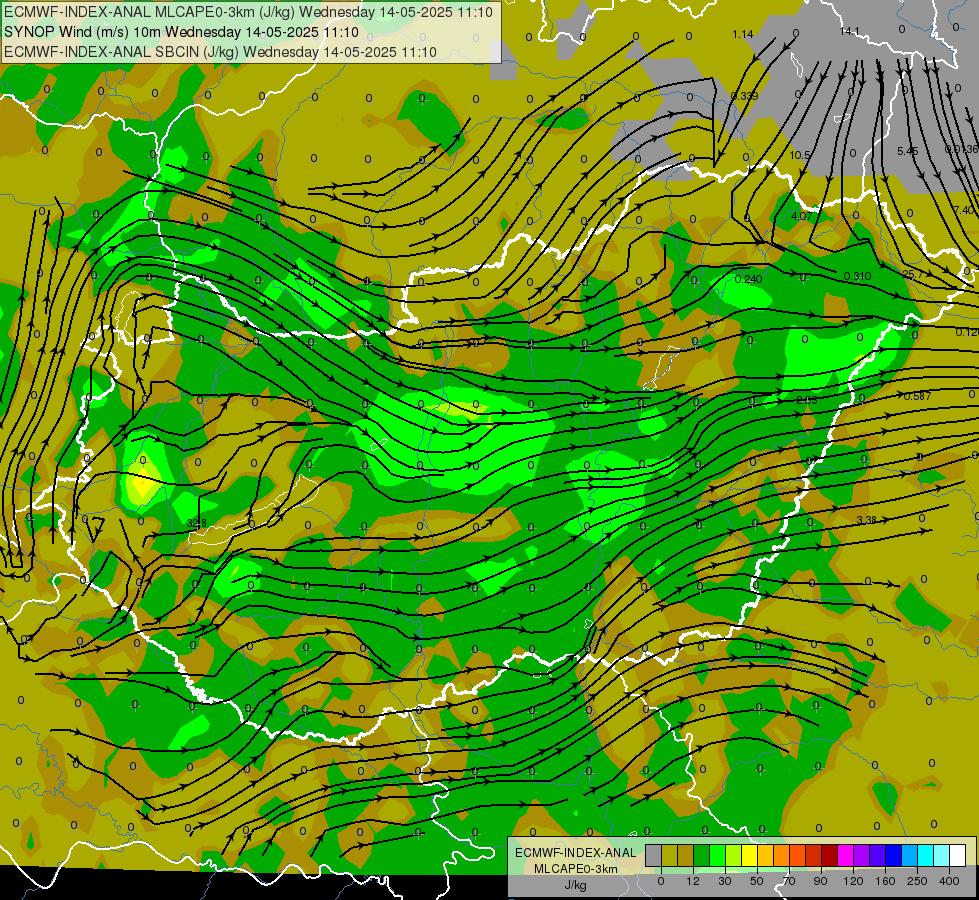Click the '70' tick on the legend scale
Viewport: 979px width, 900px height.
(x=789, y=881)
